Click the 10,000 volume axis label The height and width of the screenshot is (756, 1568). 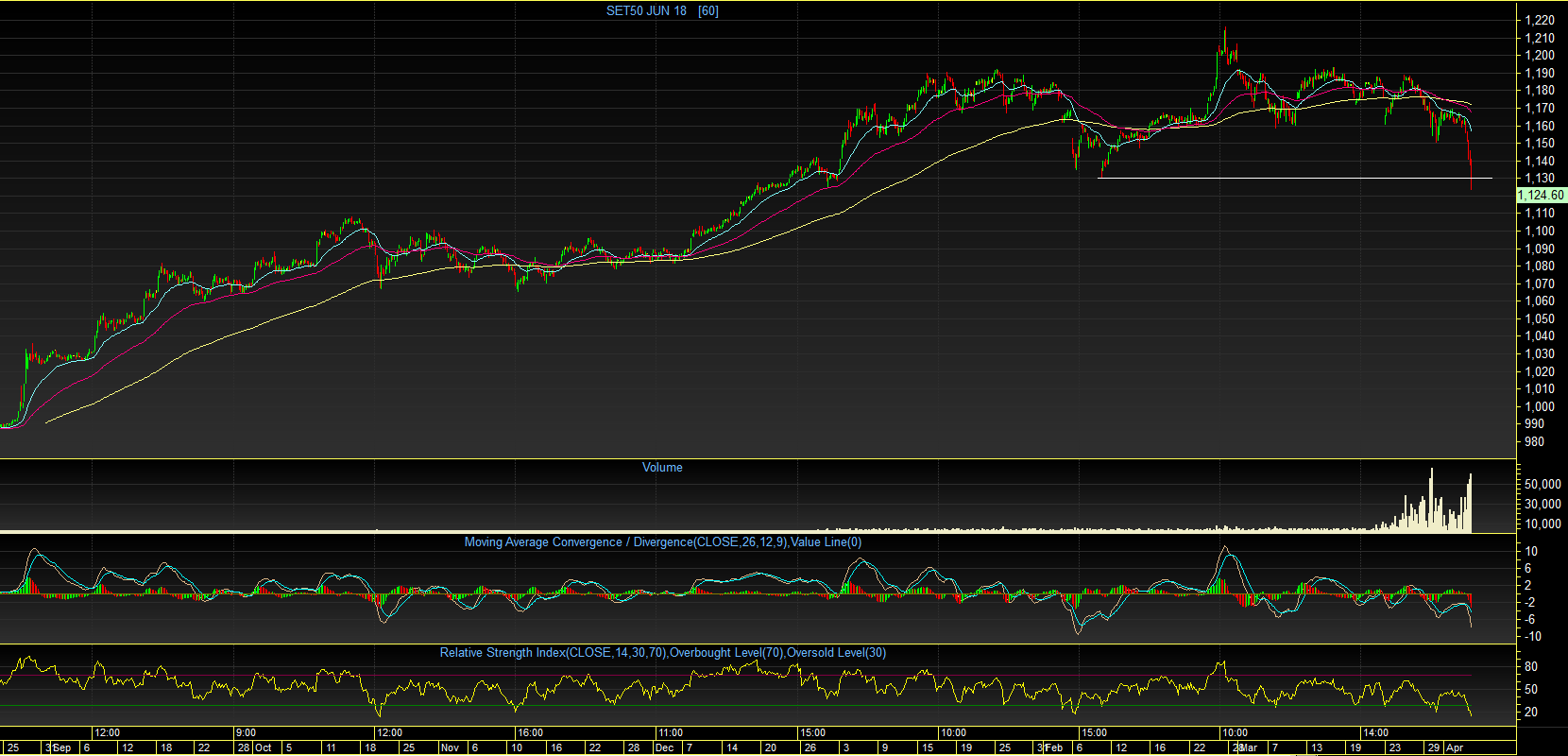[1542, 524]
